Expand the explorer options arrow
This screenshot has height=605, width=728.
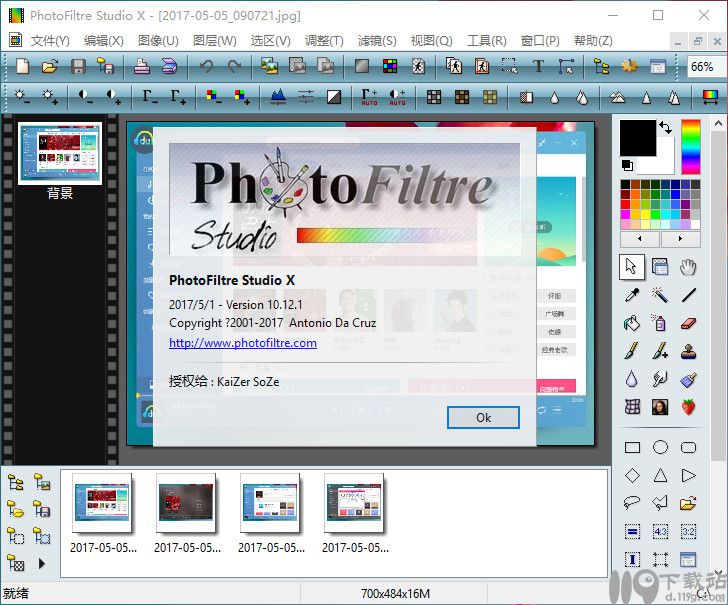[42, 564]
